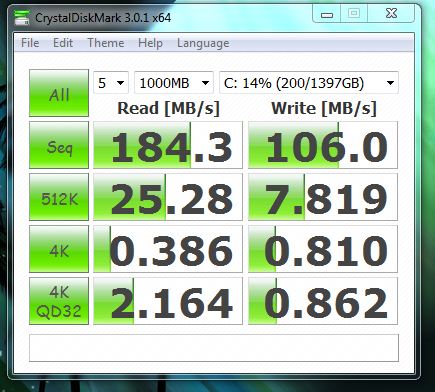Open the Language menu
The height and width of the screenshot is (392, 435).
203,43
